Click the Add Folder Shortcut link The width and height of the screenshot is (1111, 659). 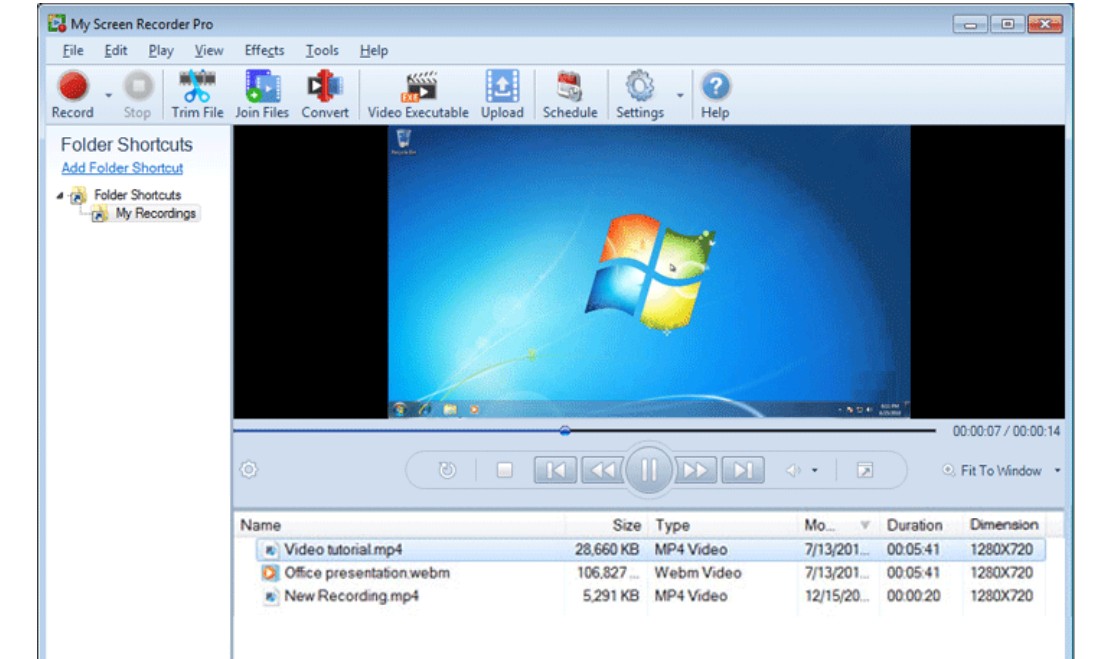coord(122,168)
